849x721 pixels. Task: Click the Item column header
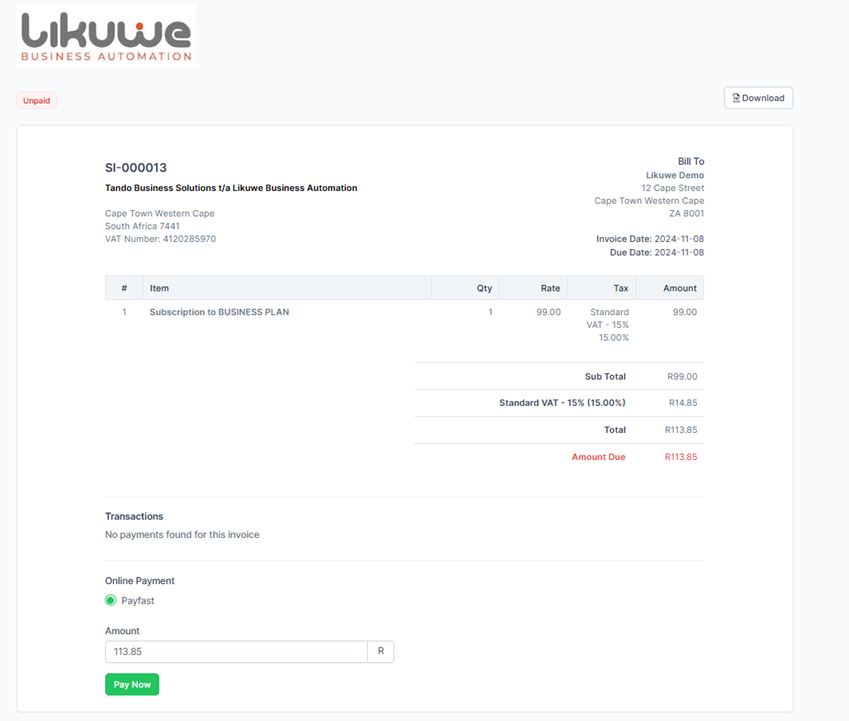(x=159, y=288)
